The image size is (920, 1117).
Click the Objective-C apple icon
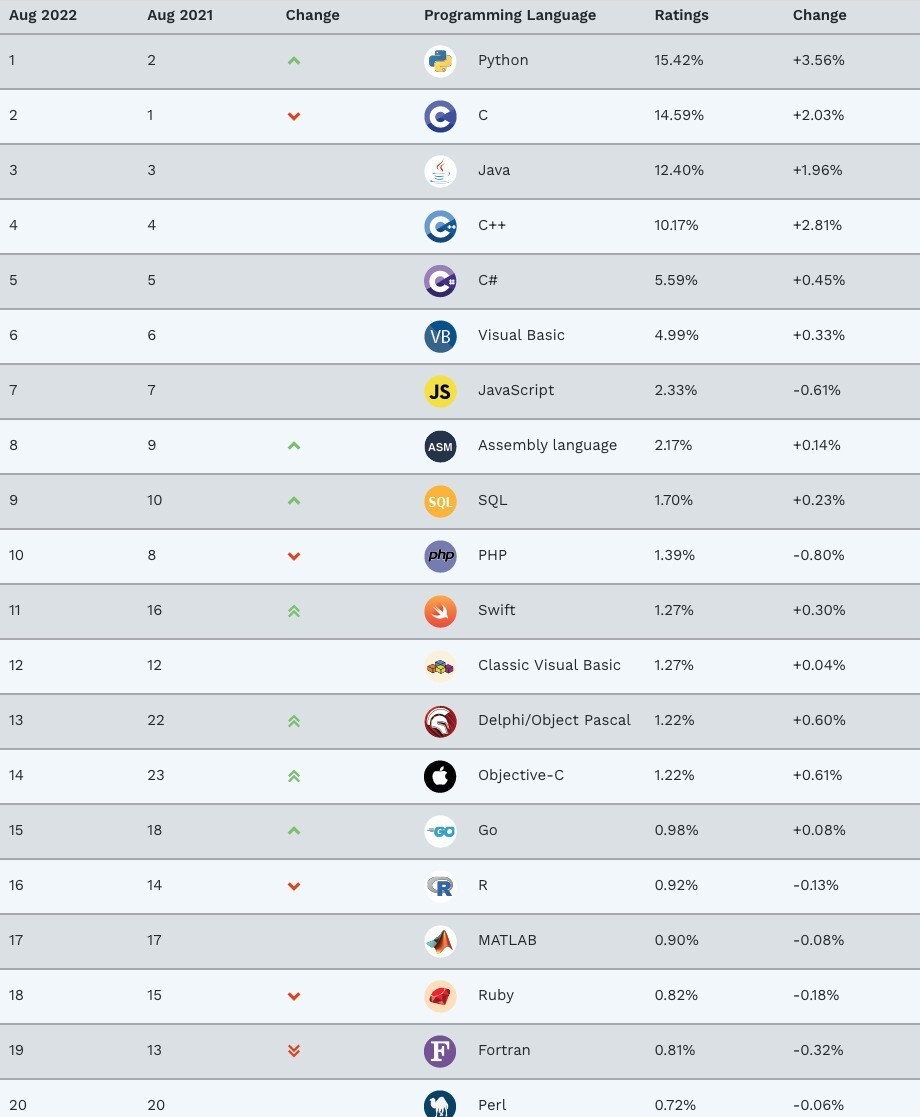pyautogui.click(x=440, y=776)
